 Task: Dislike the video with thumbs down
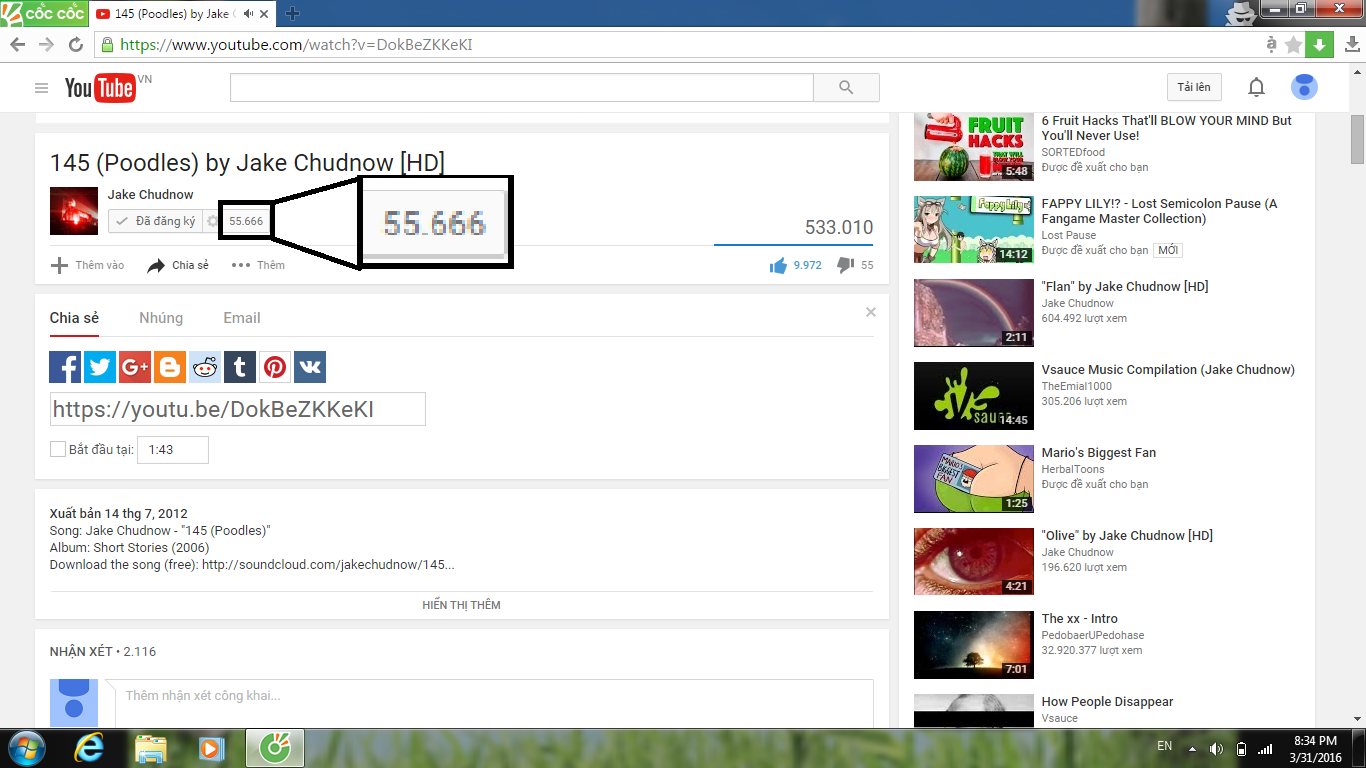(x=845, y=265)
